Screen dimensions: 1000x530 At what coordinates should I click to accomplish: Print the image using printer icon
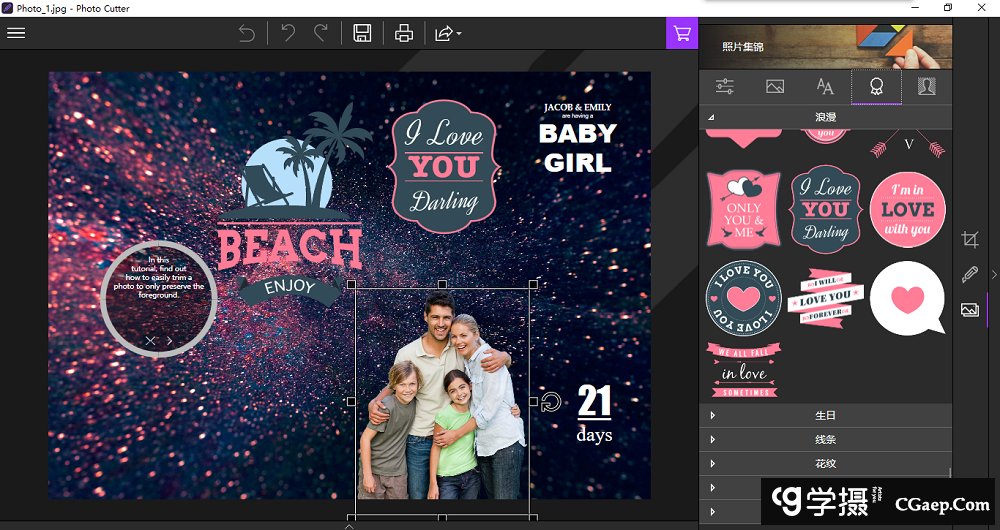point(404,33)
